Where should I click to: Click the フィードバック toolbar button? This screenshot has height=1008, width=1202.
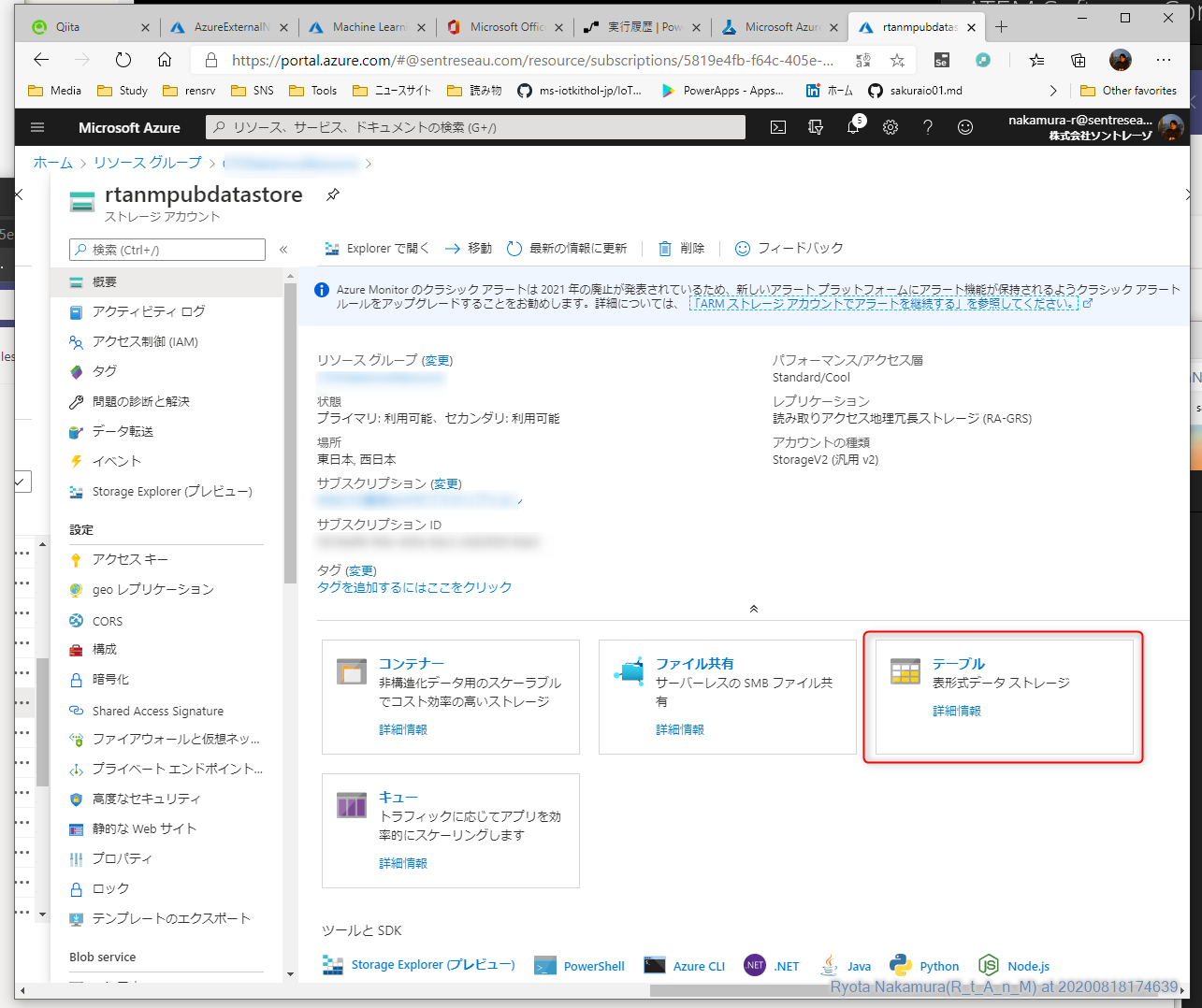click(789, 248)
